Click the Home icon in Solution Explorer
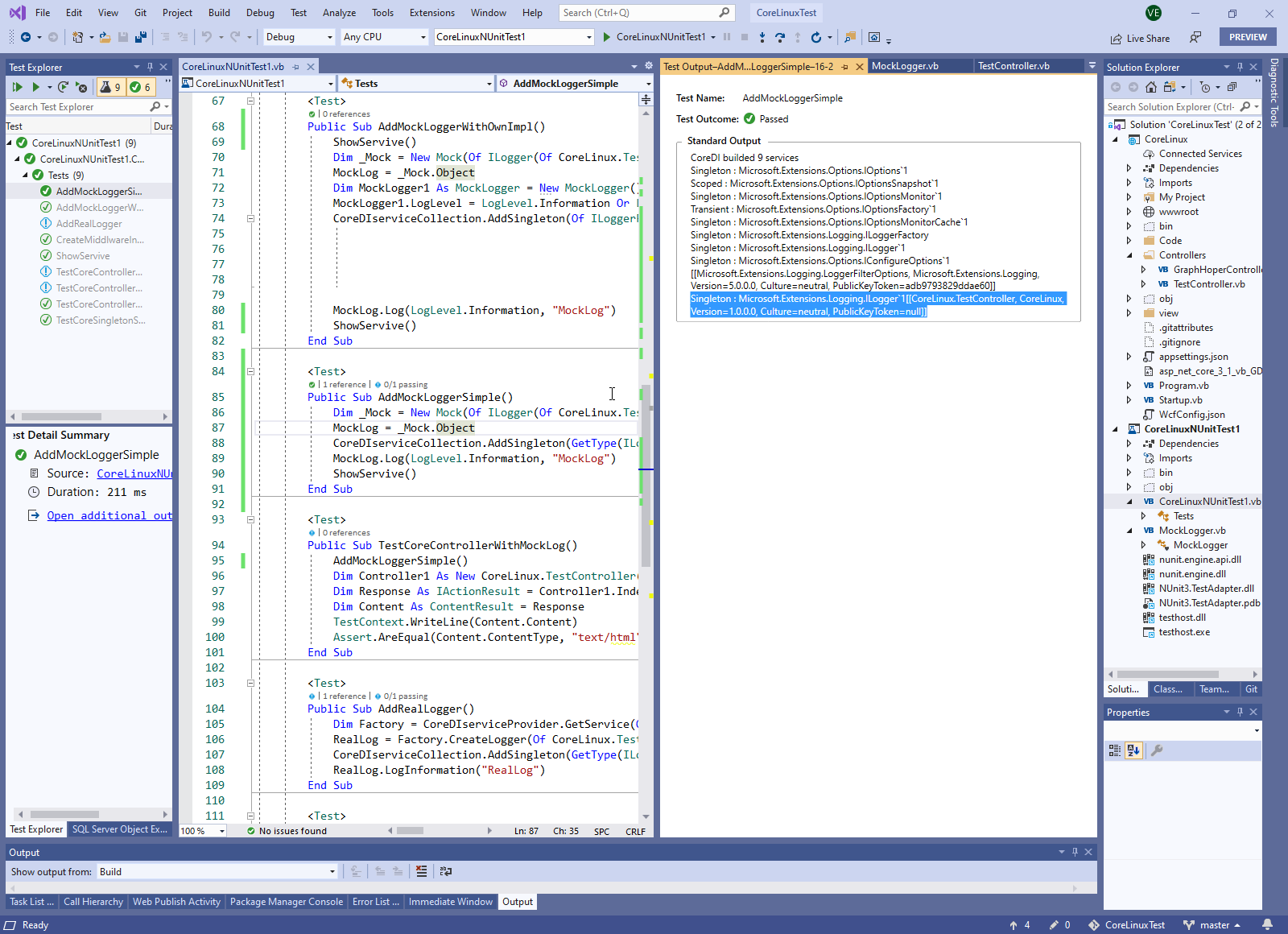Screen dimensions: 1288x934 click(x=1151, y=87)
